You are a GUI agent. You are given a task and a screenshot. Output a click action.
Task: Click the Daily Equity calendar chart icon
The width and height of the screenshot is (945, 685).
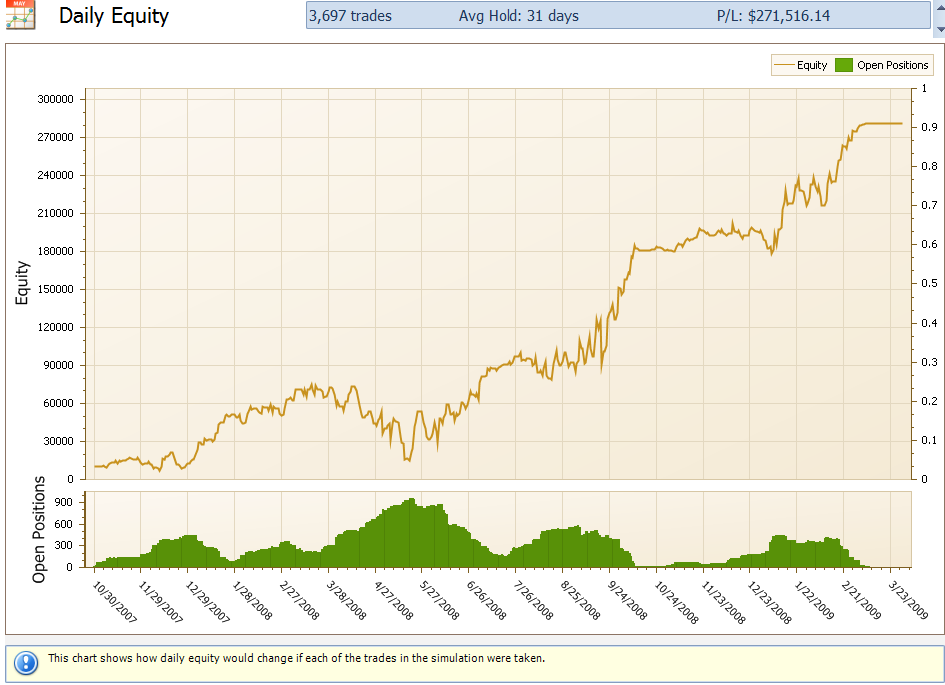(x=20, y=14)
